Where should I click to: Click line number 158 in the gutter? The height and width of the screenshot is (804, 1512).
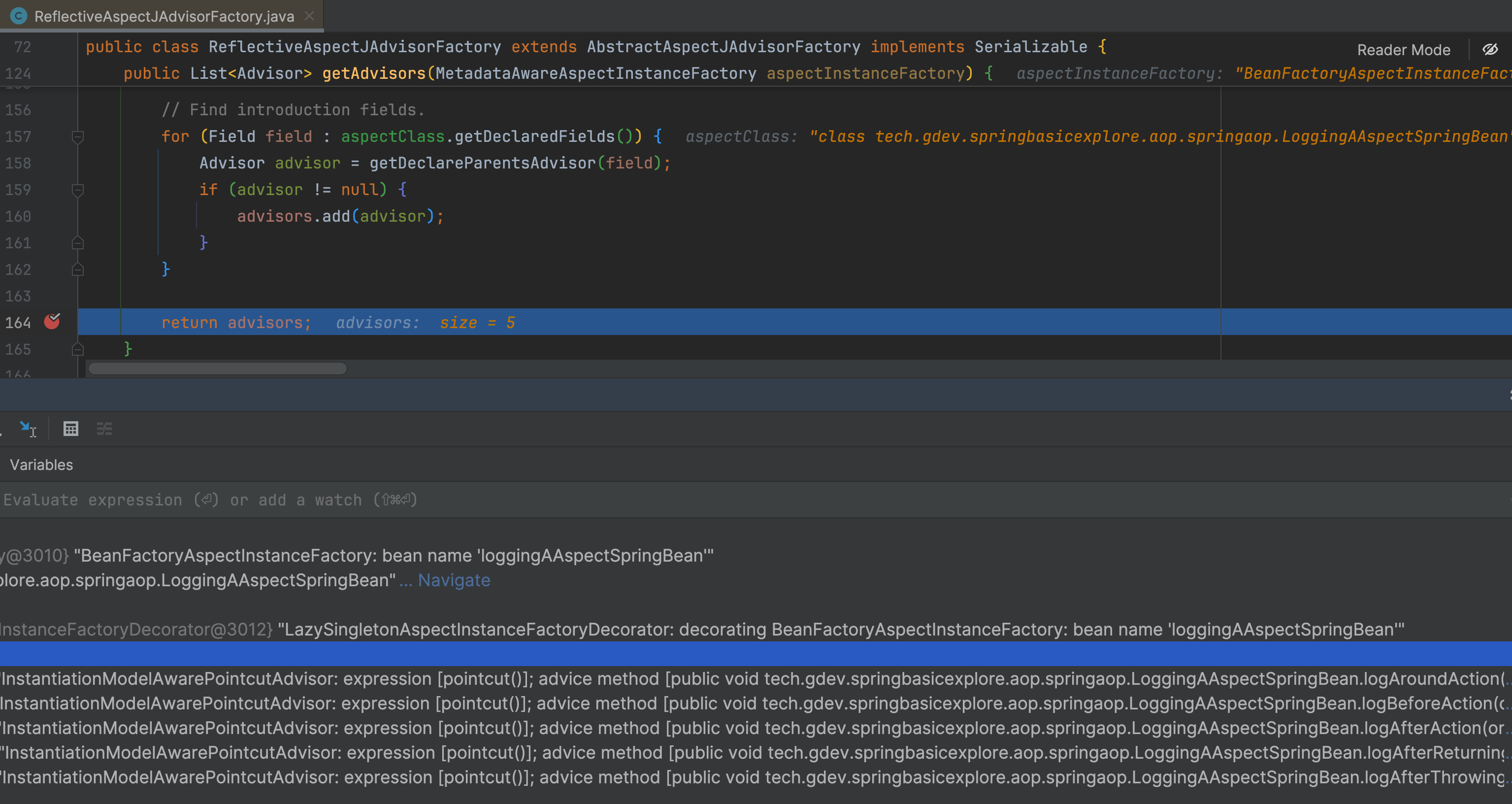tap(18, 163)
